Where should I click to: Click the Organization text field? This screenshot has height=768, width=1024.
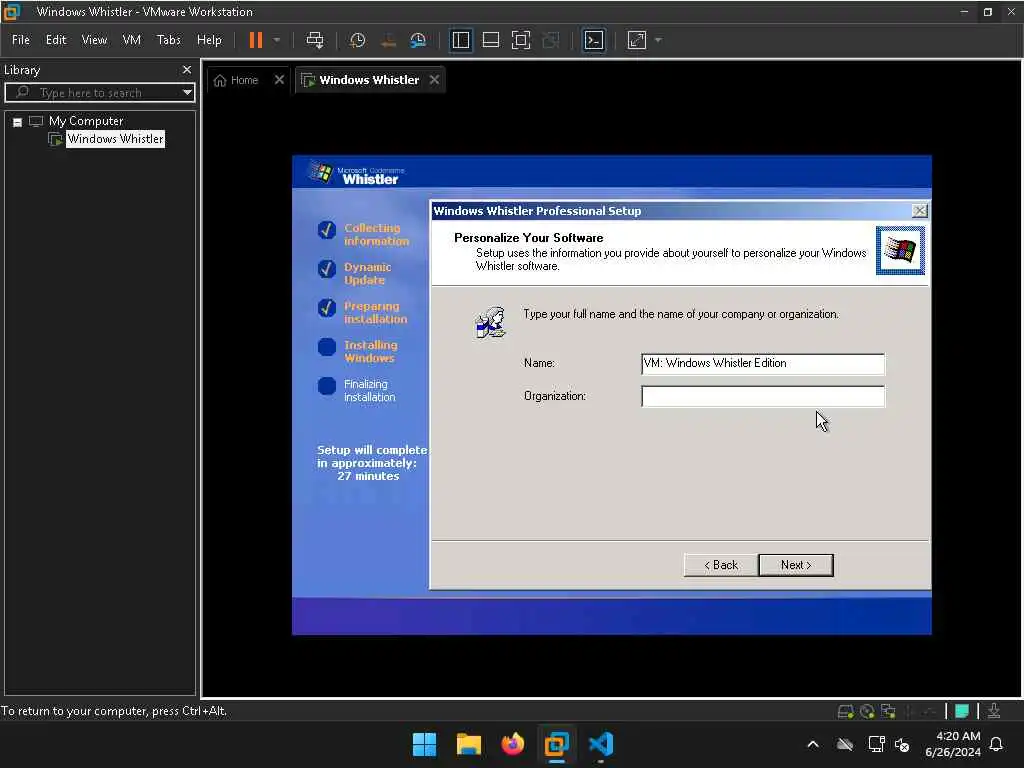(x=763, y=396)
